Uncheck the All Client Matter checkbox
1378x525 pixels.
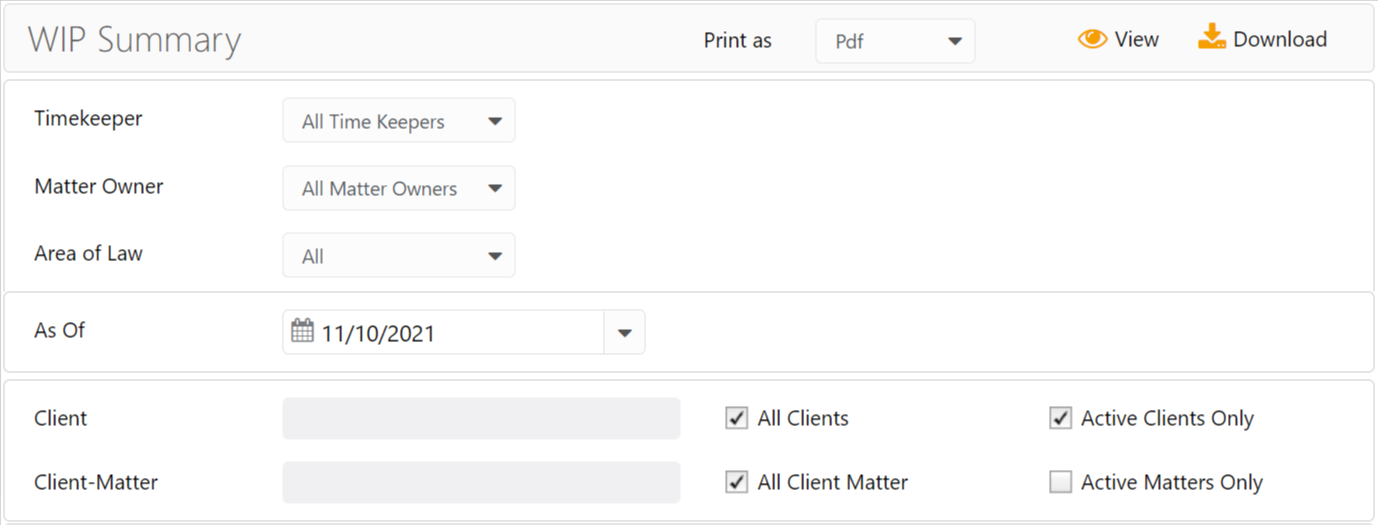[x=737, y=482]
